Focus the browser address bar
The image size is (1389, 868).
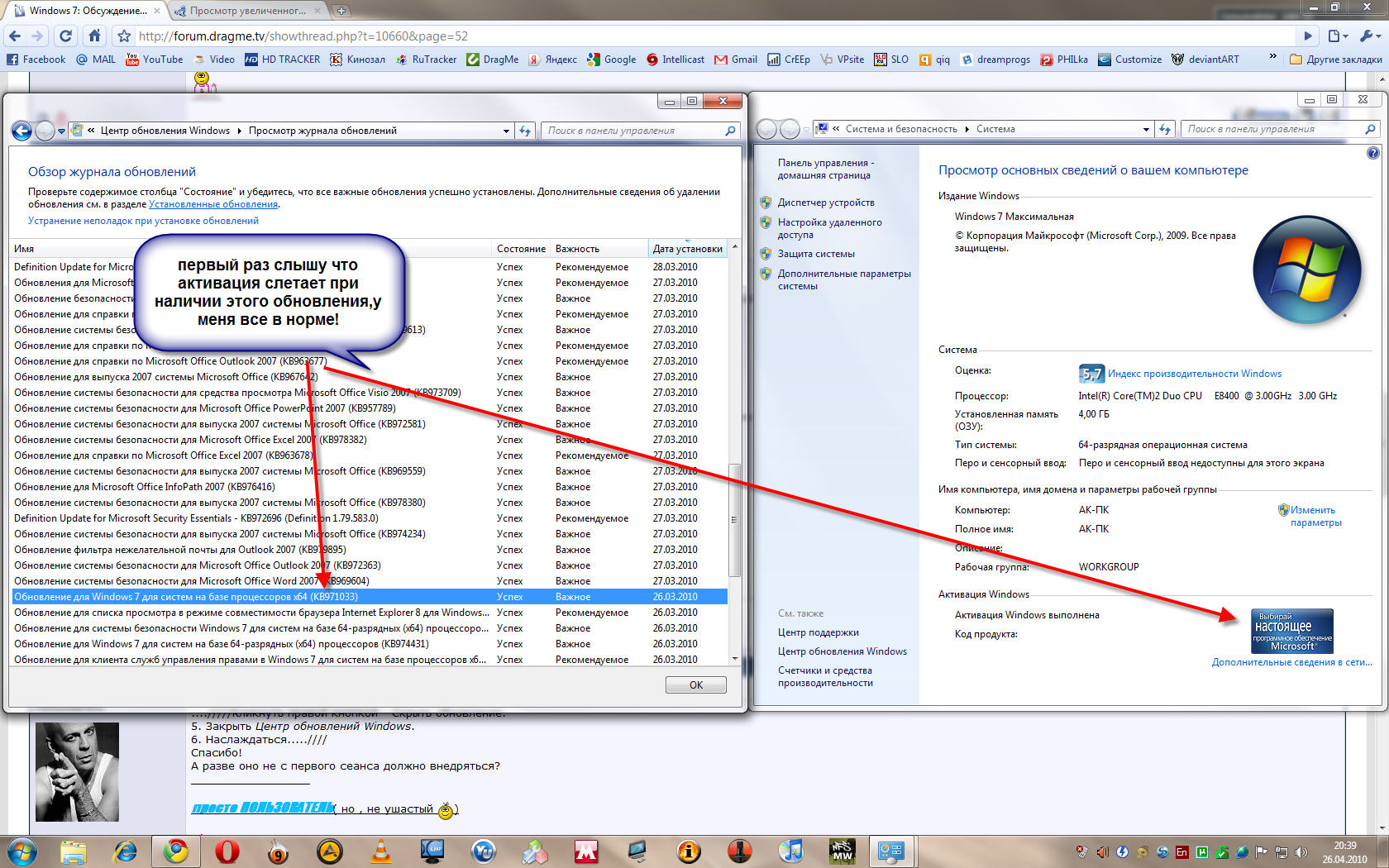[x=714, y=36]
